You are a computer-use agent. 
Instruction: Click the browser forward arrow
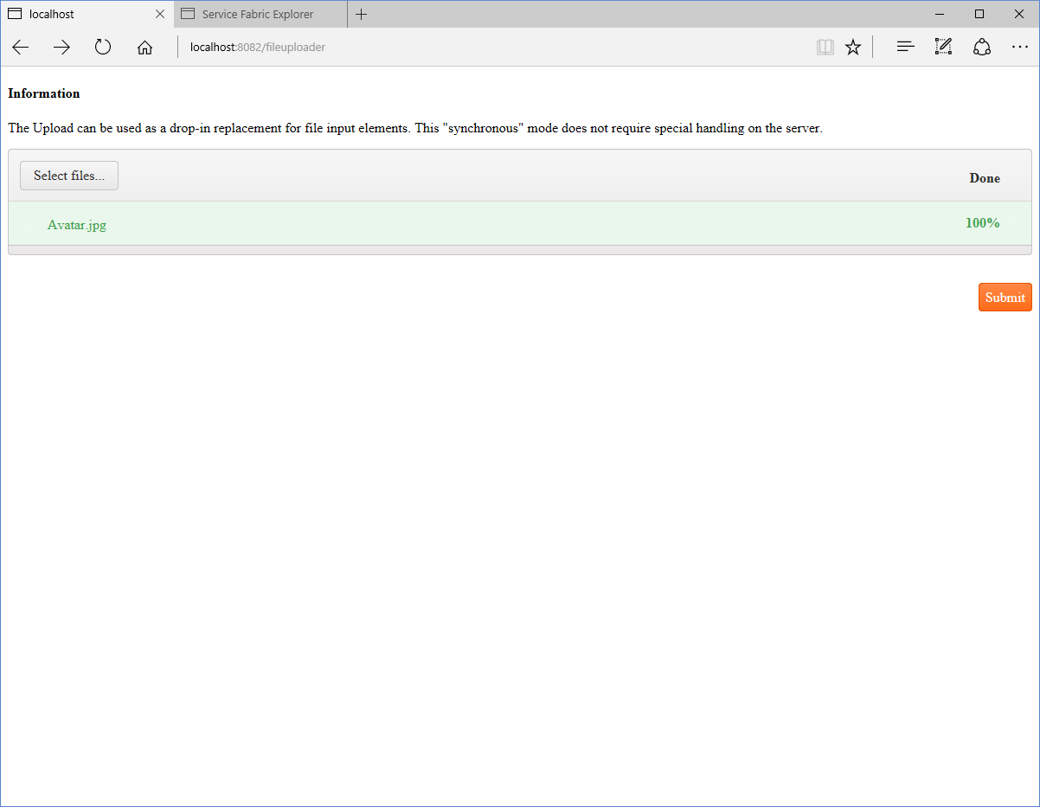pos(62,47)
